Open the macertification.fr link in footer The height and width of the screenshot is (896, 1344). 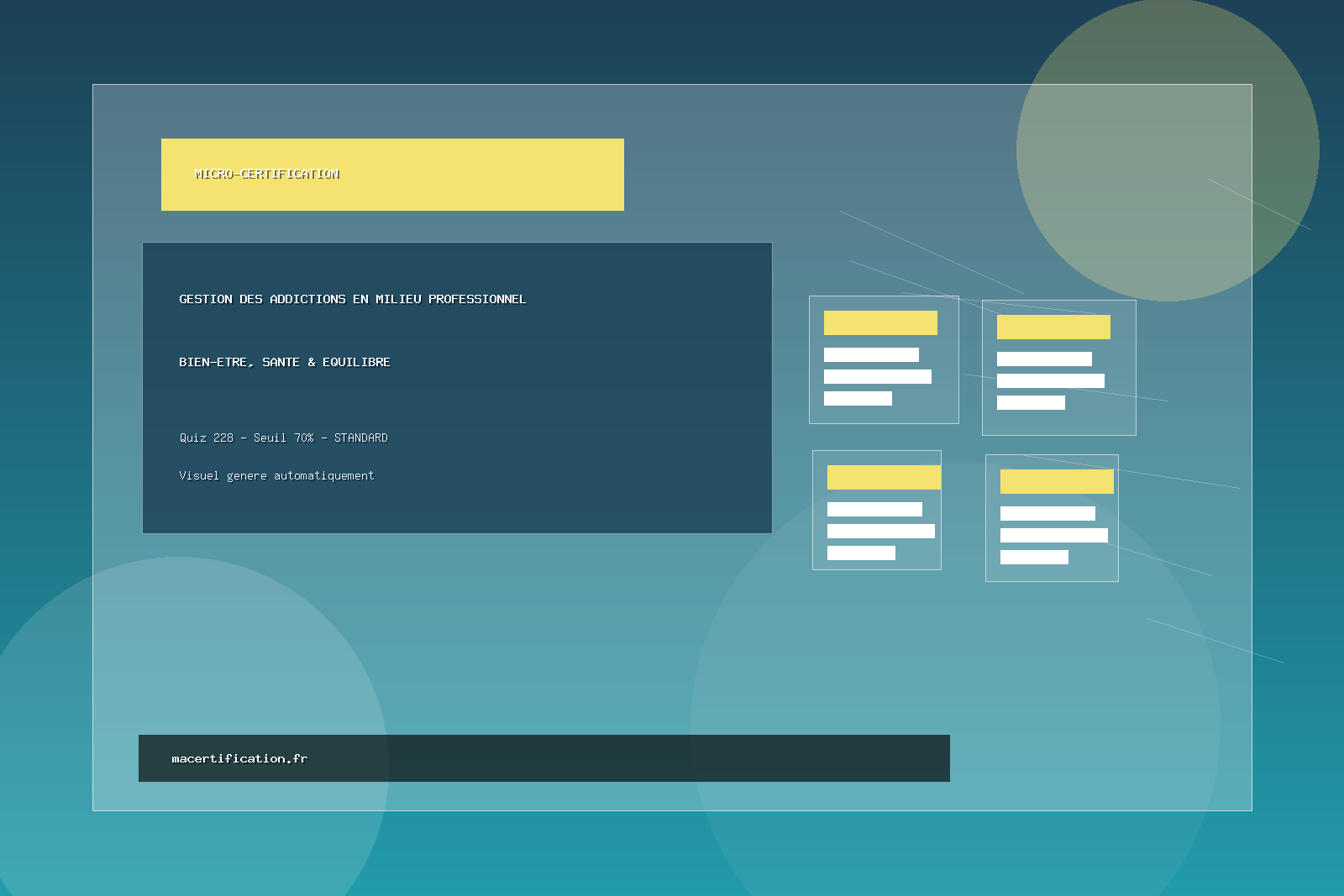pos(239,758)
